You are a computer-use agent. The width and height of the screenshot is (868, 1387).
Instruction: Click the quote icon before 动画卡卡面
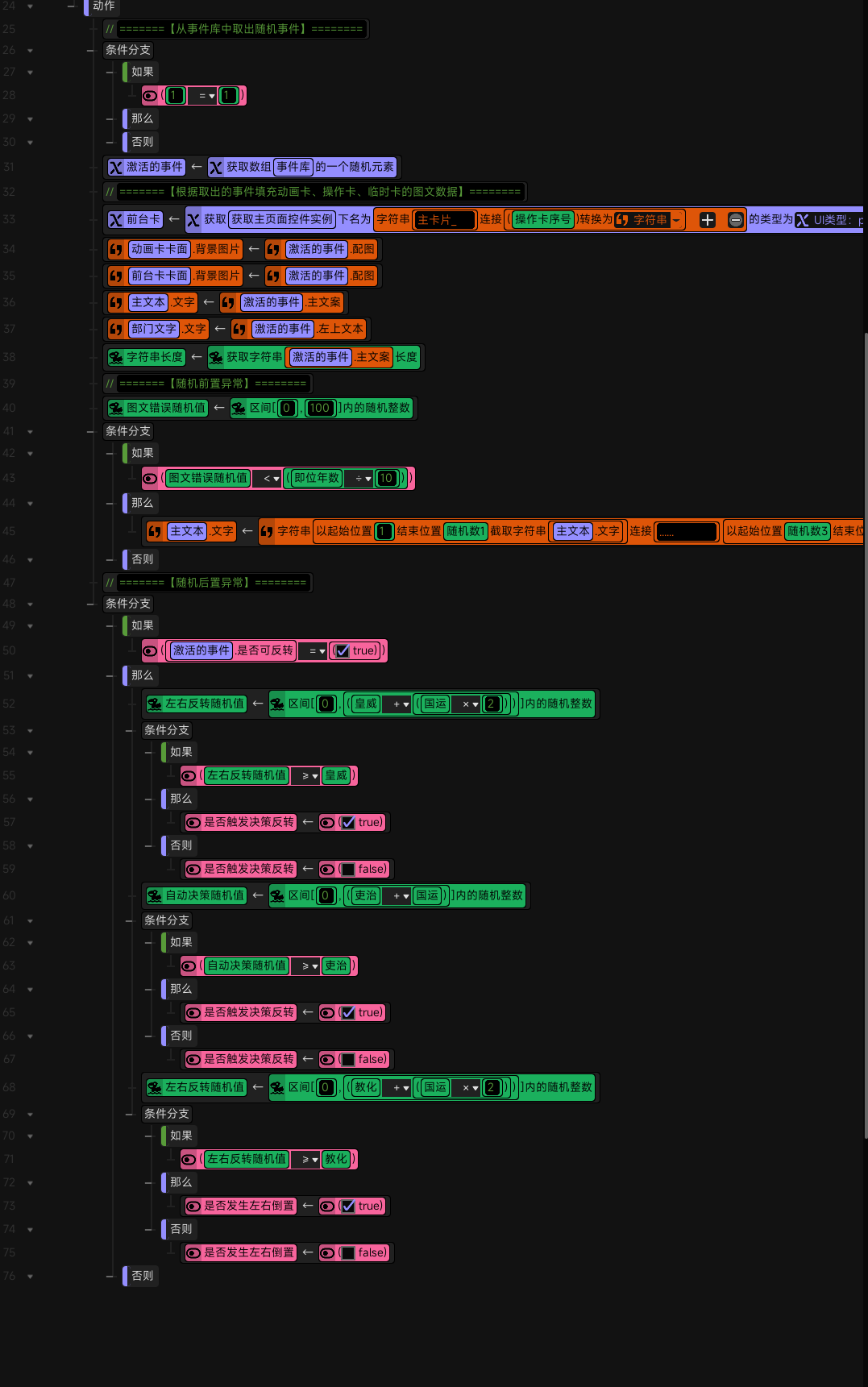click(116, 250)
